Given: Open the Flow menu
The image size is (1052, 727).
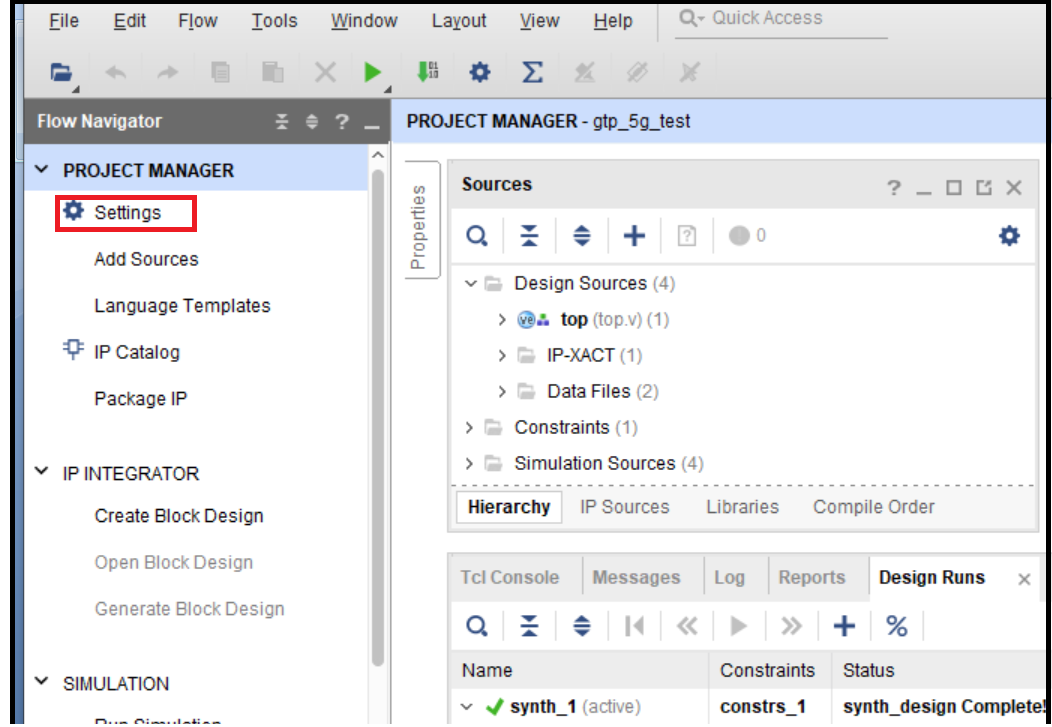Looking at the screenshot, I should click(198, 21).
